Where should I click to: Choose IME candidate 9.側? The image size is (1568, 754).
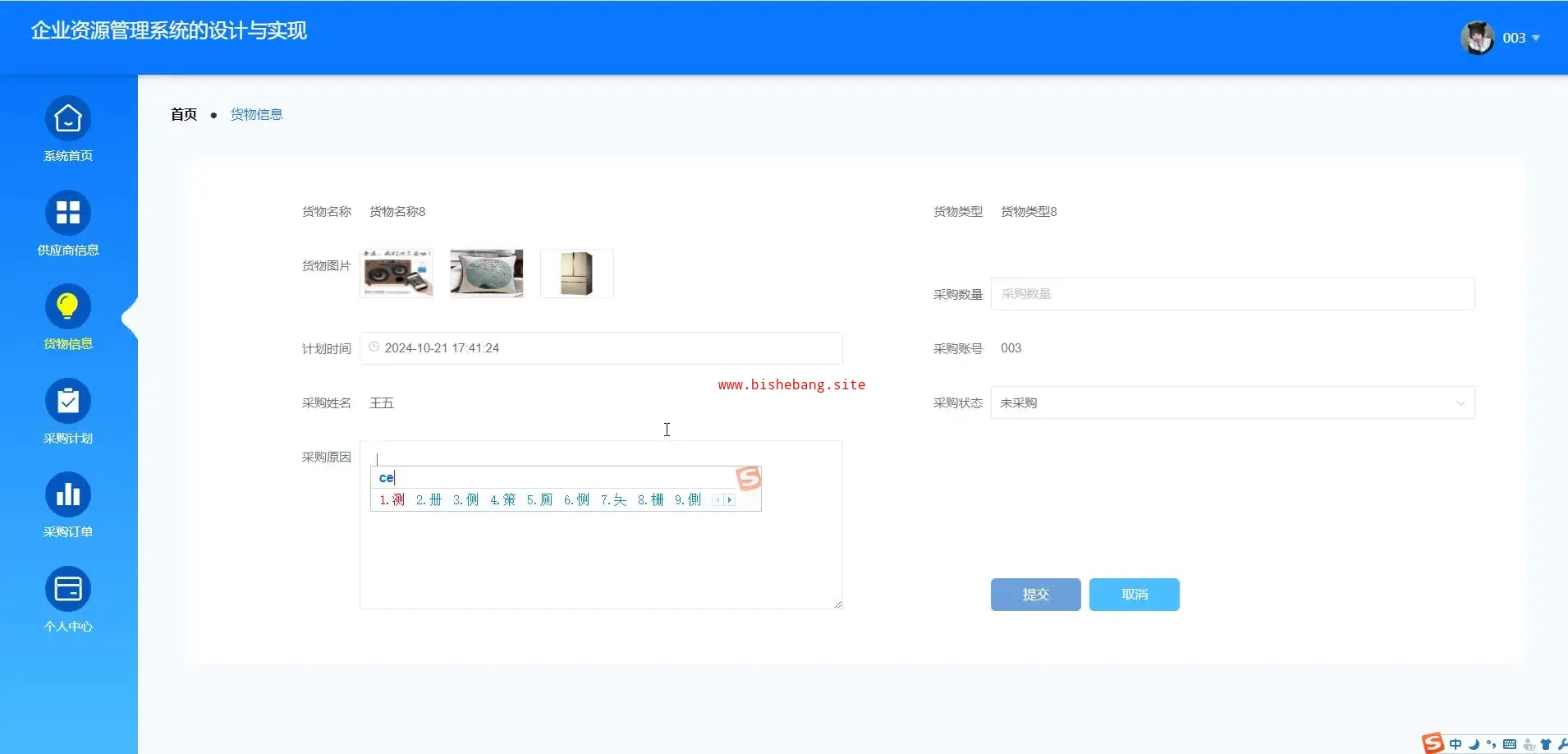pyautogui.click(x=688, y=499)
